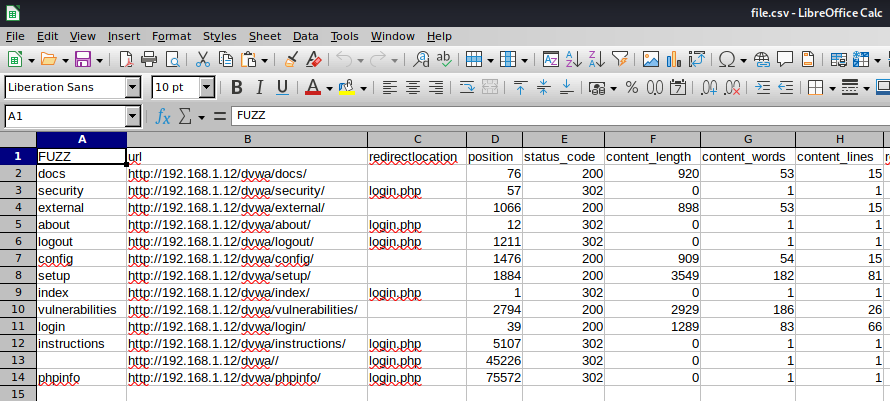This screenshot has width=890, height=401.
Task: Click the Clone Formatting paintbrush icon
Action: point(291,60)
